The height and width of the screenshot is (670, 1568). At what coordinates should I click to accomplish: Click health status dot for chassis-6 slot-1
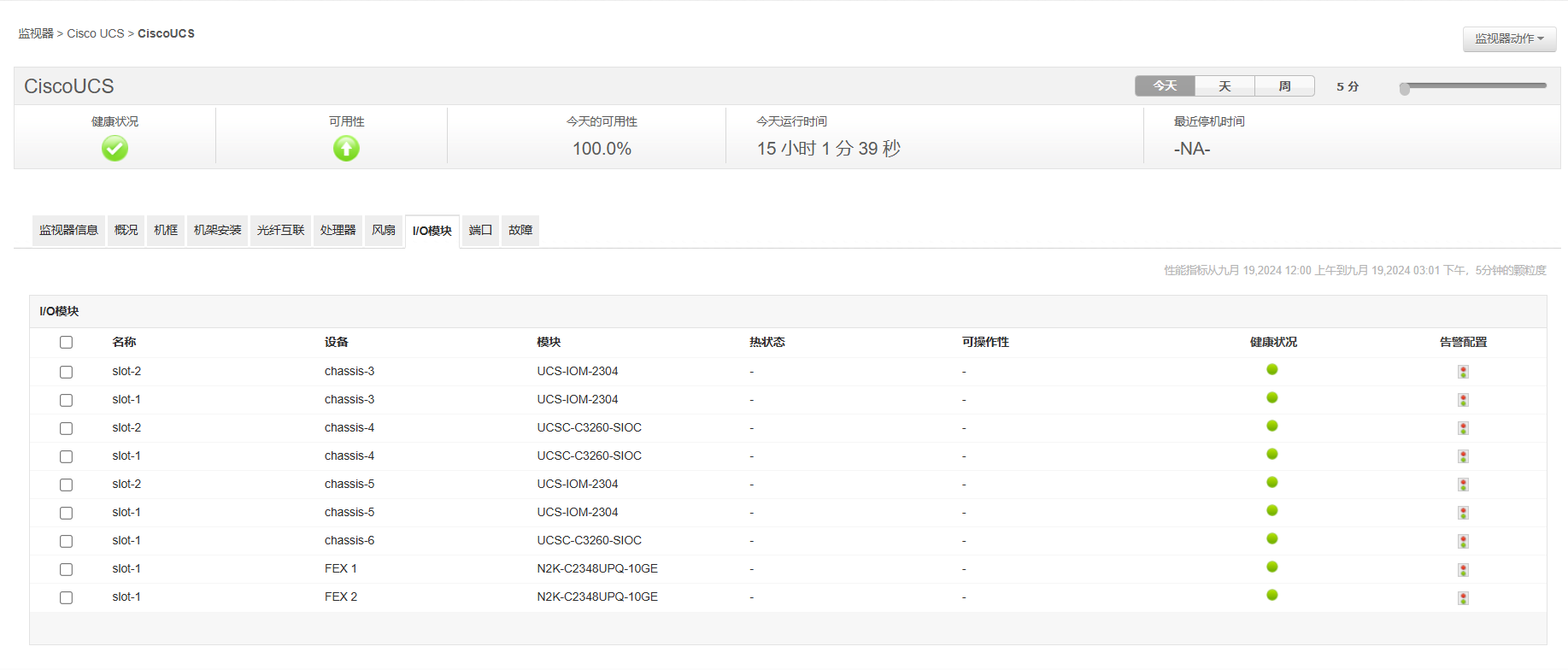1271,539
